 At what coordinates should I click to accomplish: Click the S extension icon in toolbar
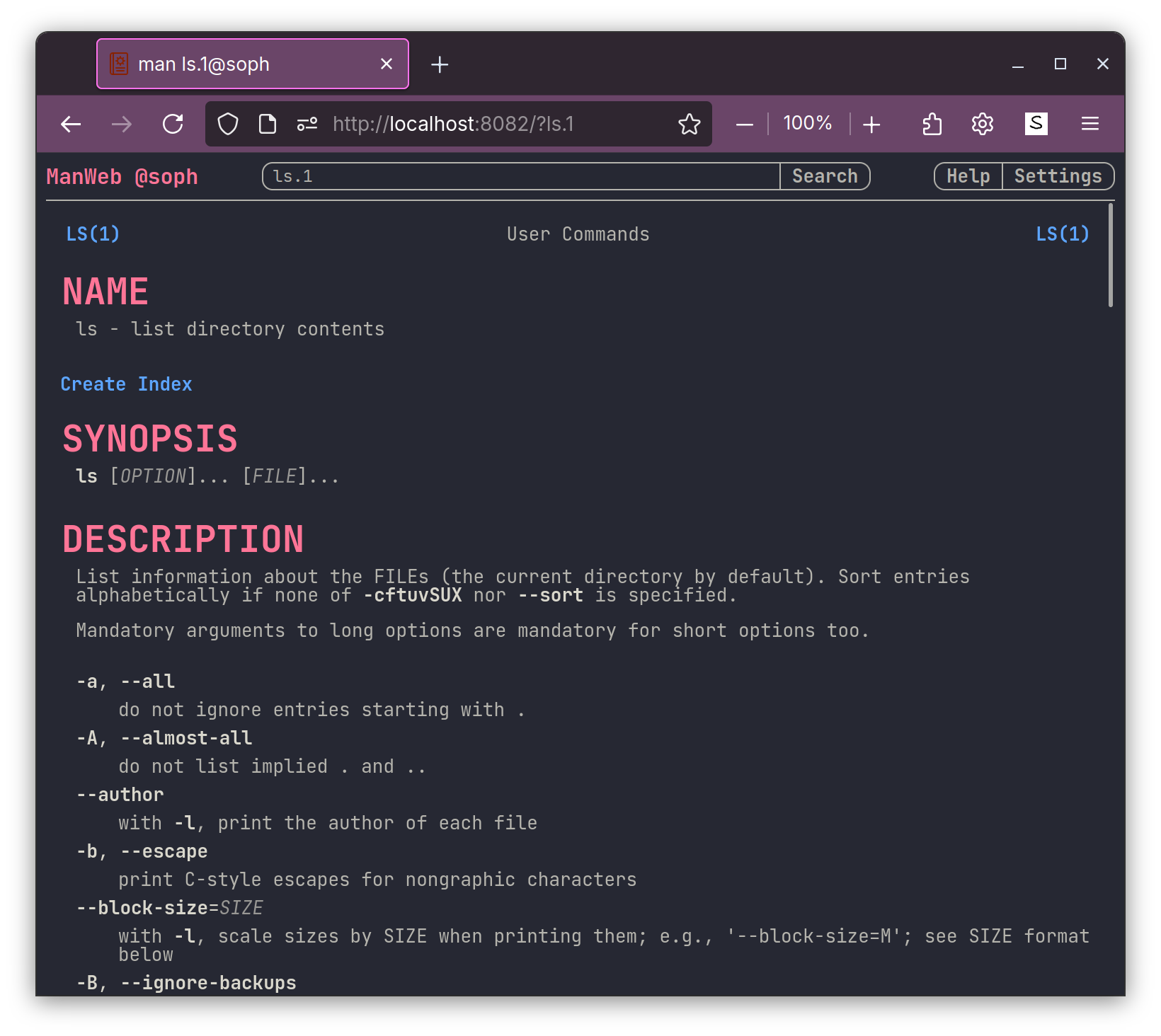coord(1036,124)
